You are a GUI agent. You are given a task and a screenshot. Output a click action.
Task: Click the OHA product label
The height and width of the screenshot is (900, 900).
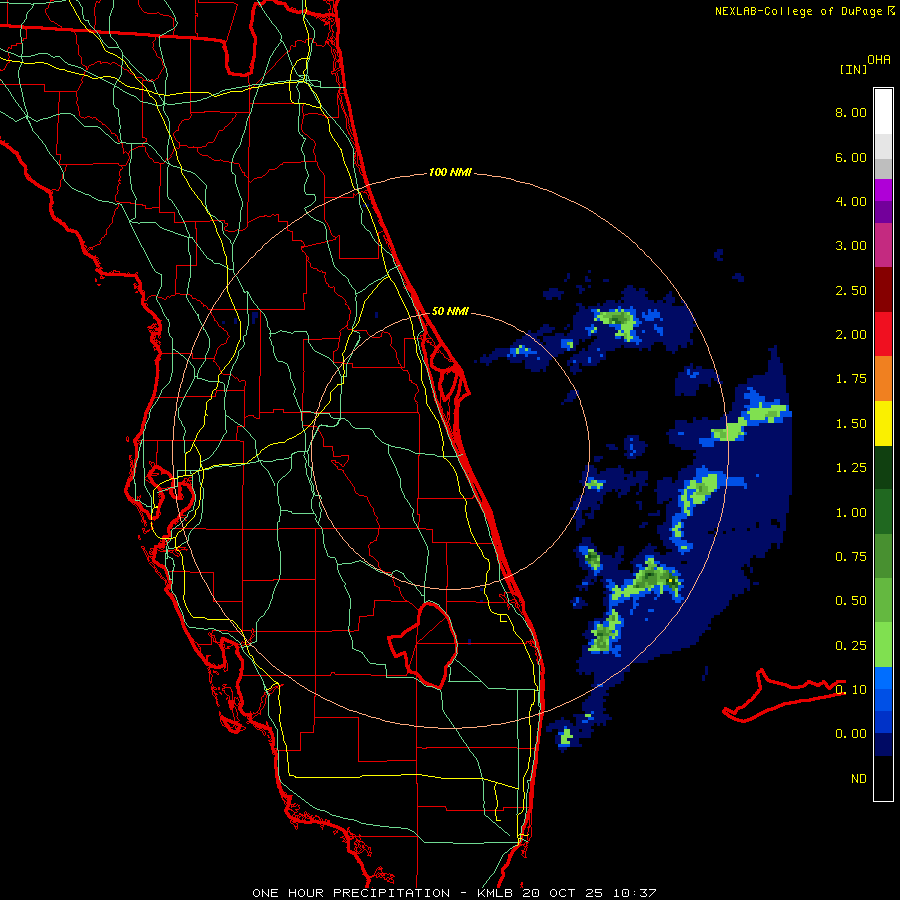coord(879,59)
